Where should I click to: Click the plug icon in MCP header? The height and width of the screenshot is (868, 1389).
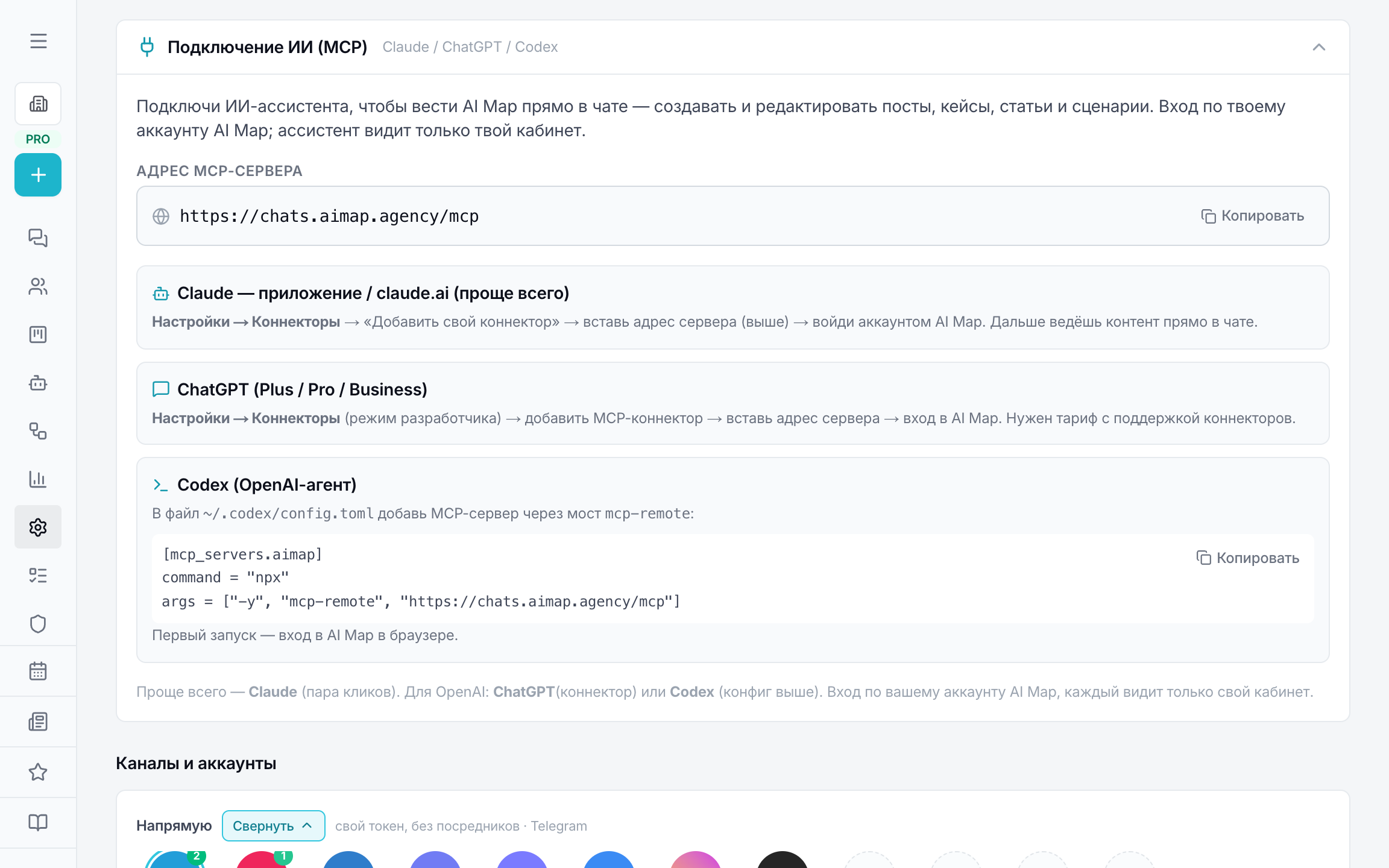147,47
